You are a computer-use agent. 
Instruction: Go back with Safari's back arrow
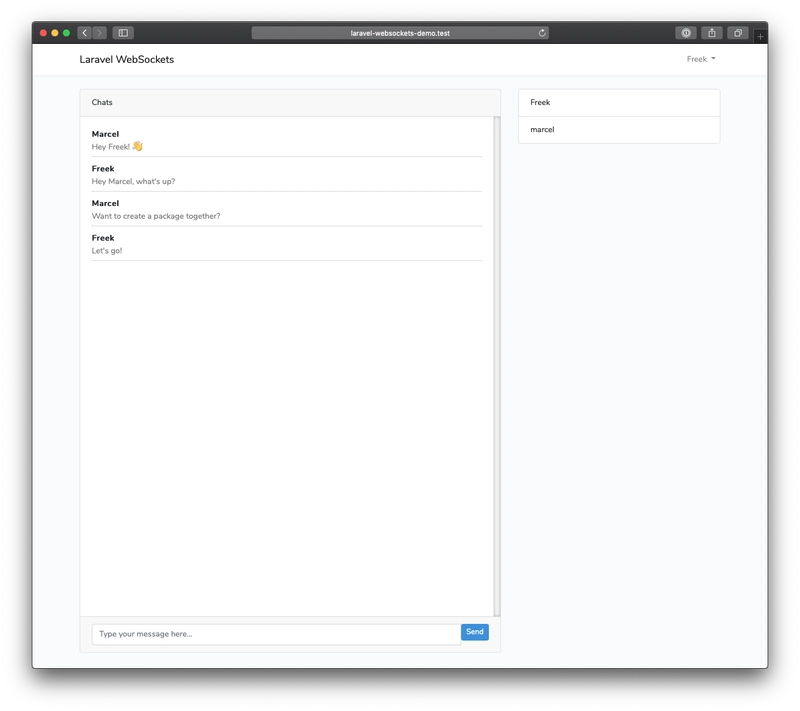coord(84,33)
